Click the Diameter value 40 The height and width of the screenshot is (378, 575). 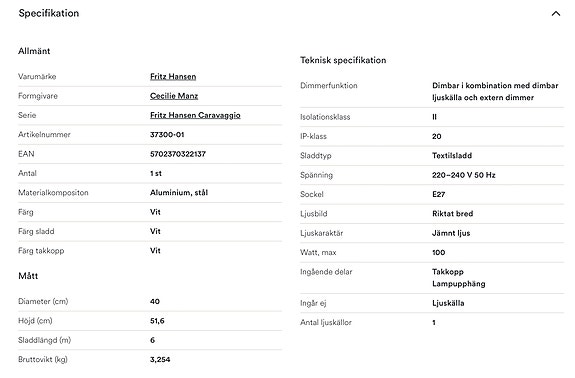point(155,301)
